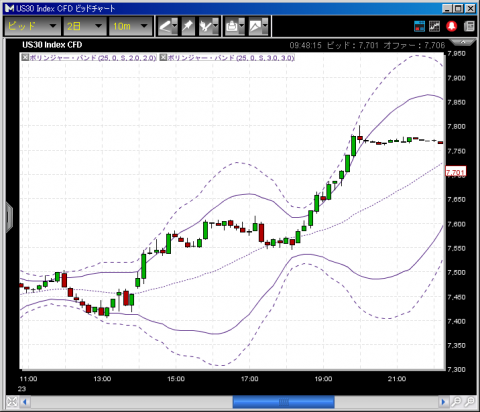
Task: Expand the drawing tool options arrow
Action: tap(175, 26)
